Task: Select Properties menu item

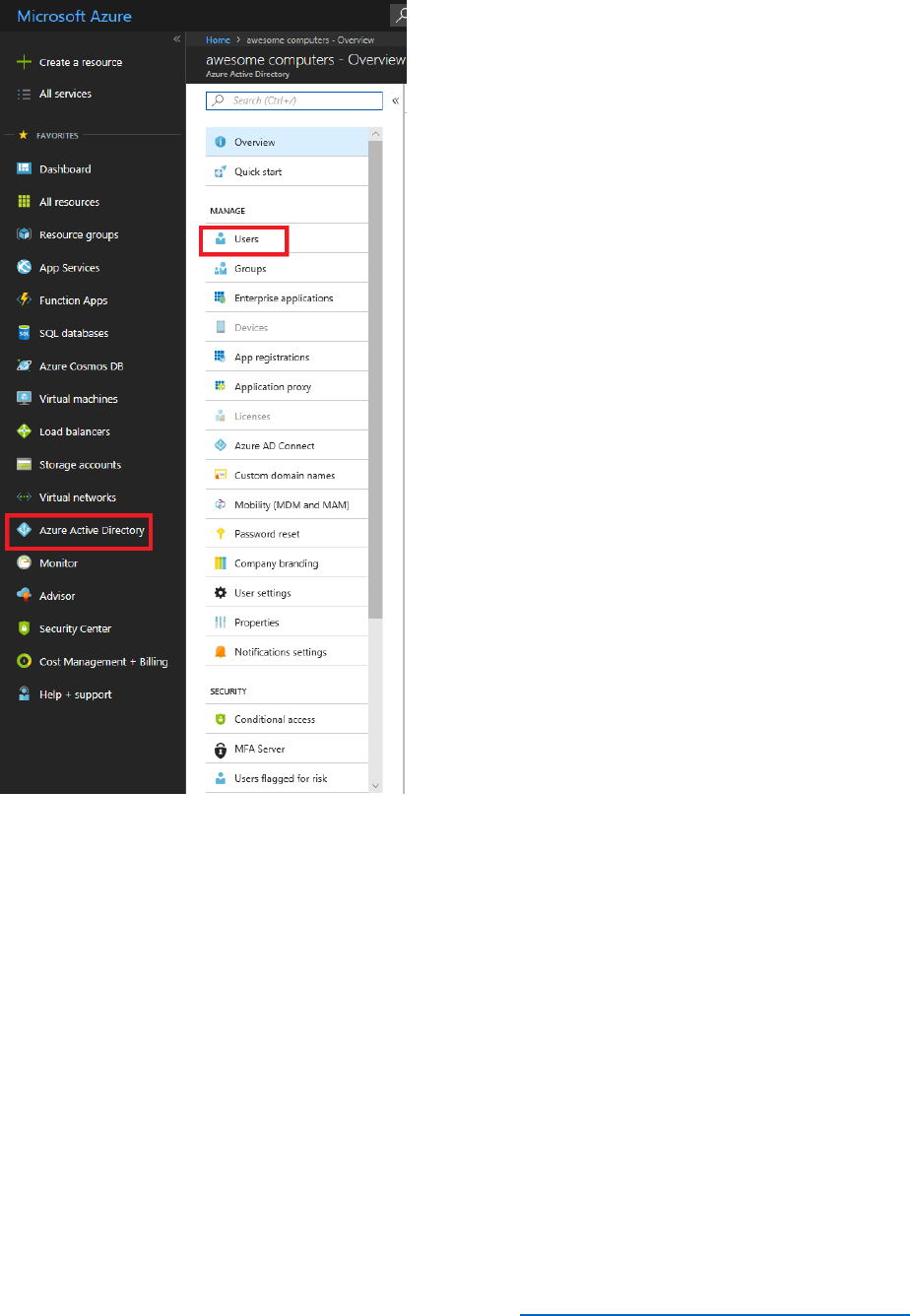Action: click(x=287, y=623)
